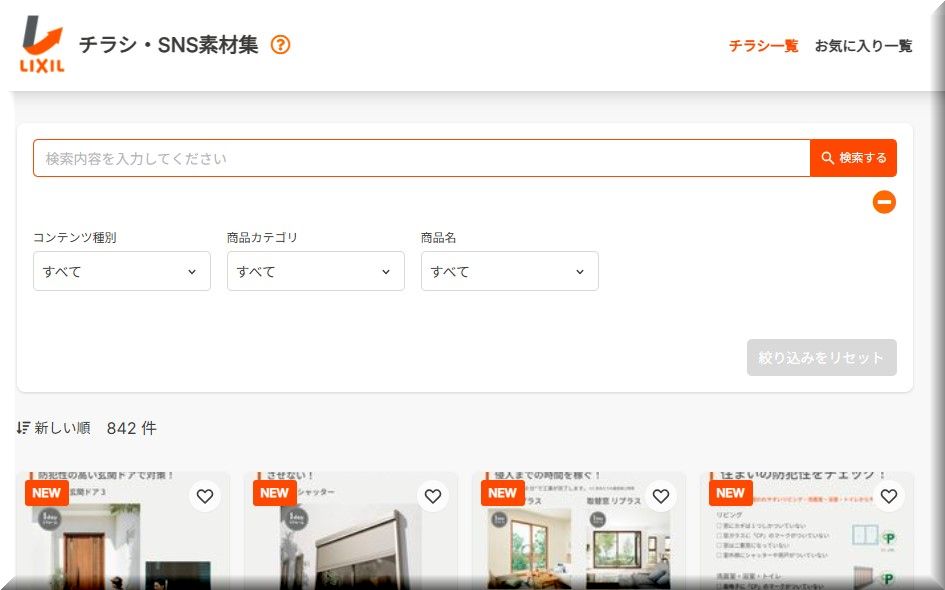Focus the search keyword input field

point(420,158)
